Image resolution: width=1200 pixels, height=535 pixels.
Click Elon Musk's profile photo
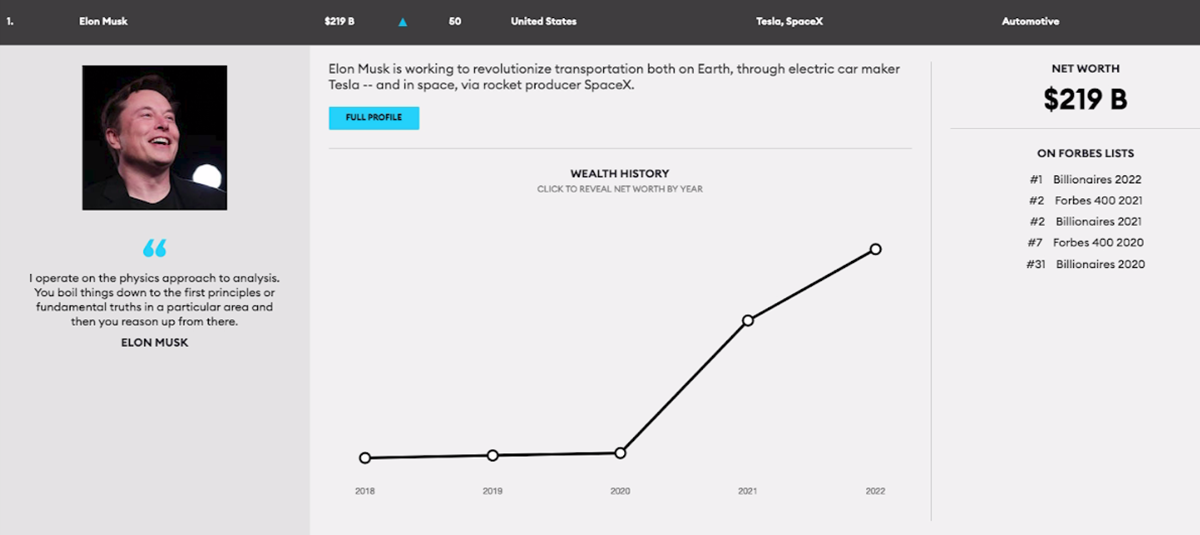[x=155, y=137]
